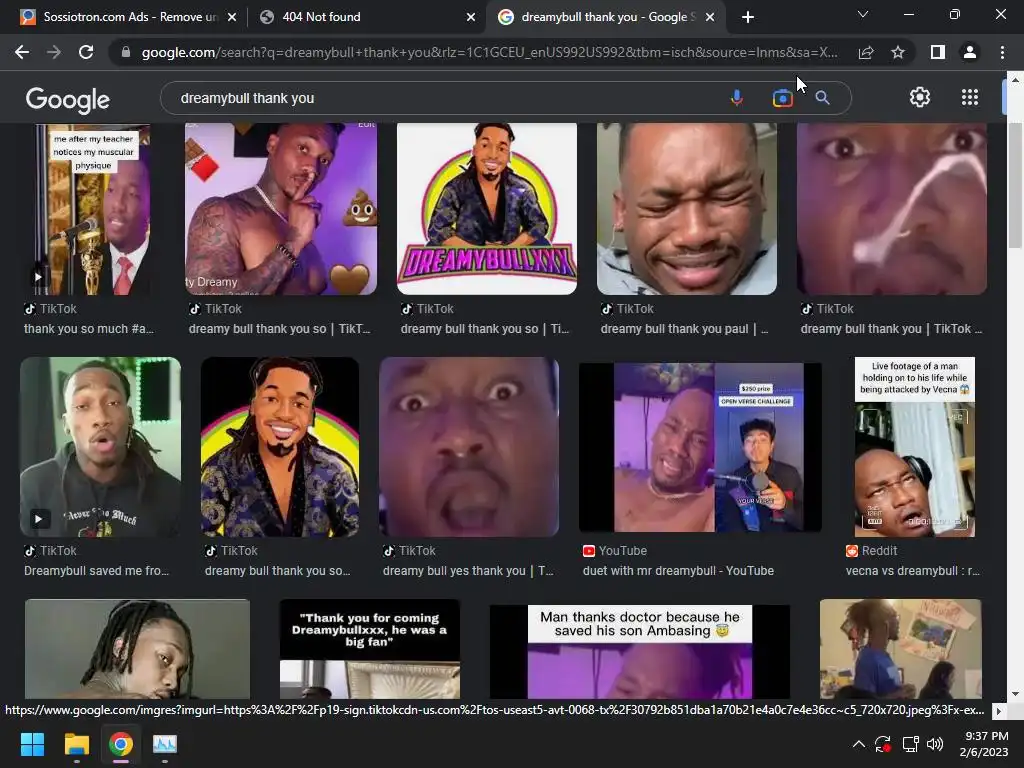The width and height of the screenshot is (1024, 768).
Task: Search by voice using microphone icon
Action: tap(737, 98)
